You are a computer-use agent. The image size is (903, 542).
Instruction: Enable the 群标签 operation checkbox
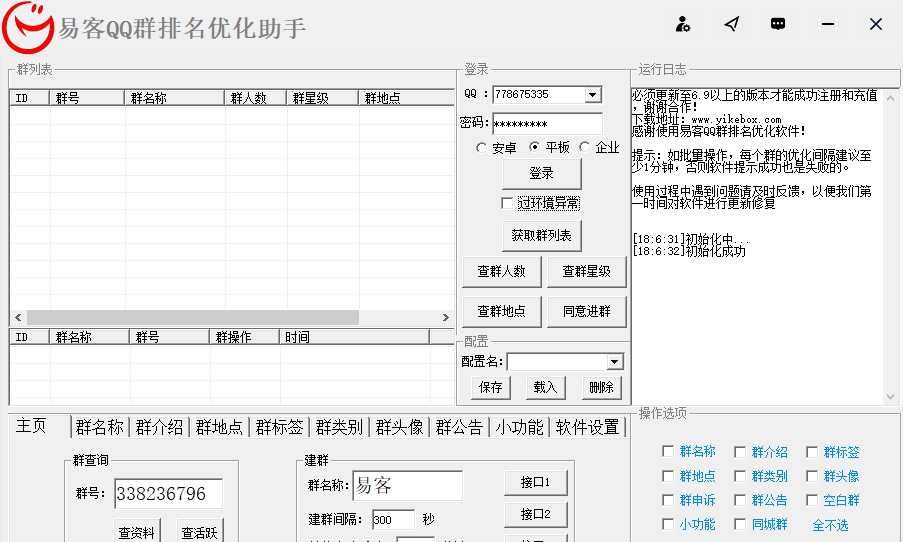click(x=812, y=452)
